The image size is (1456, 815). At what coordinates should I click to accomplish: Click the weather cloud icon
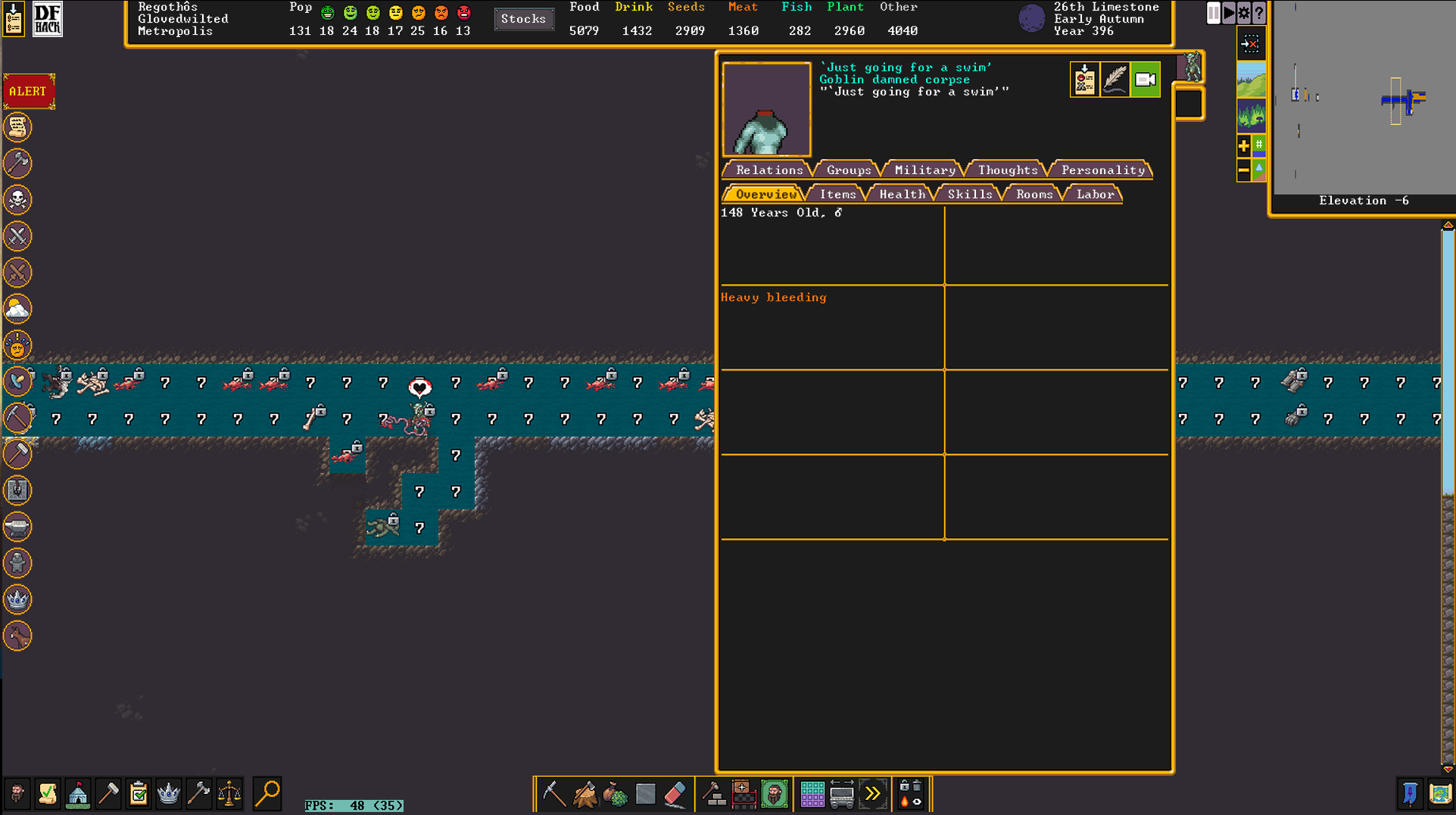[17, 309]
